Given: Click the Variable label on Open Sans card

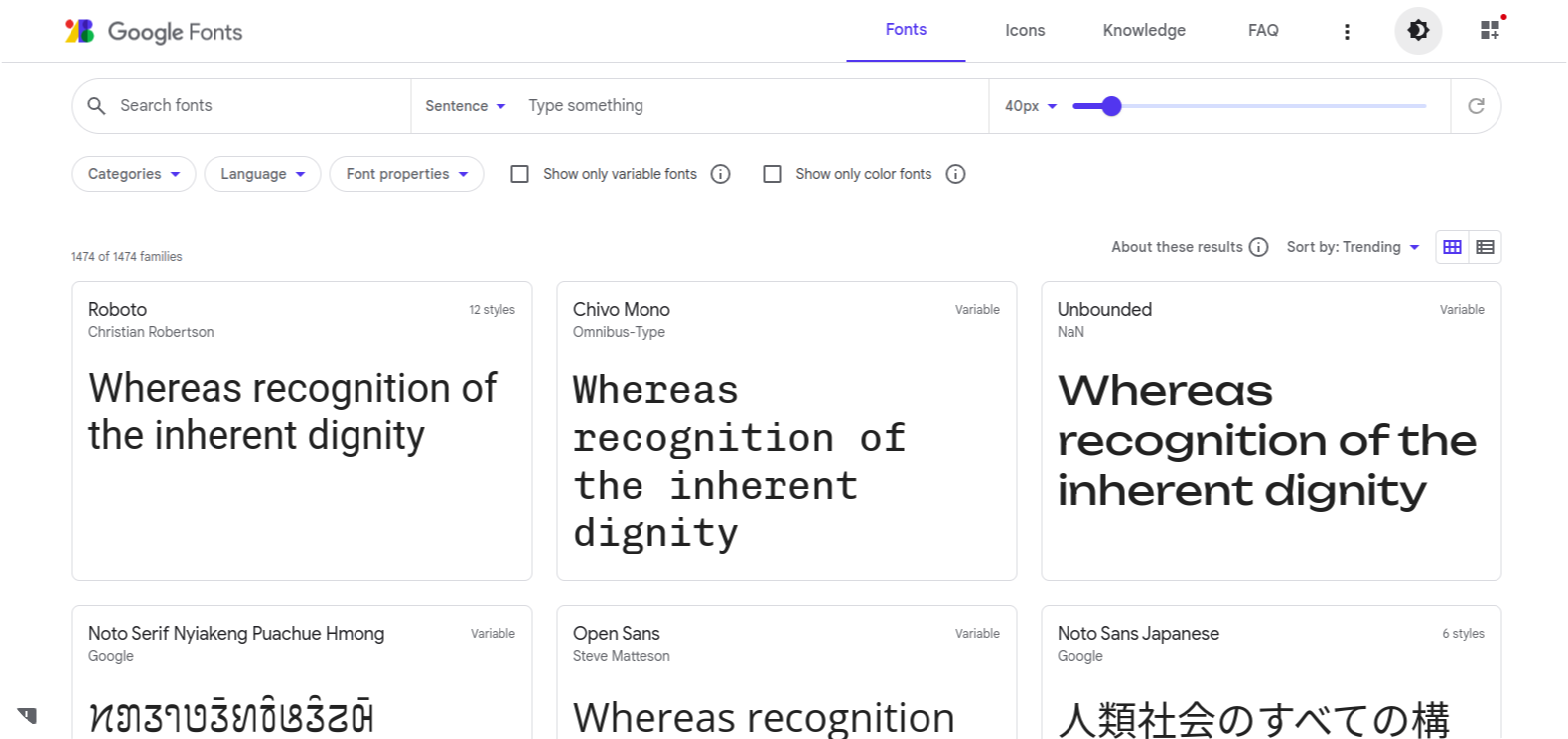Looking at the screenshot, I should pos(977,634).
